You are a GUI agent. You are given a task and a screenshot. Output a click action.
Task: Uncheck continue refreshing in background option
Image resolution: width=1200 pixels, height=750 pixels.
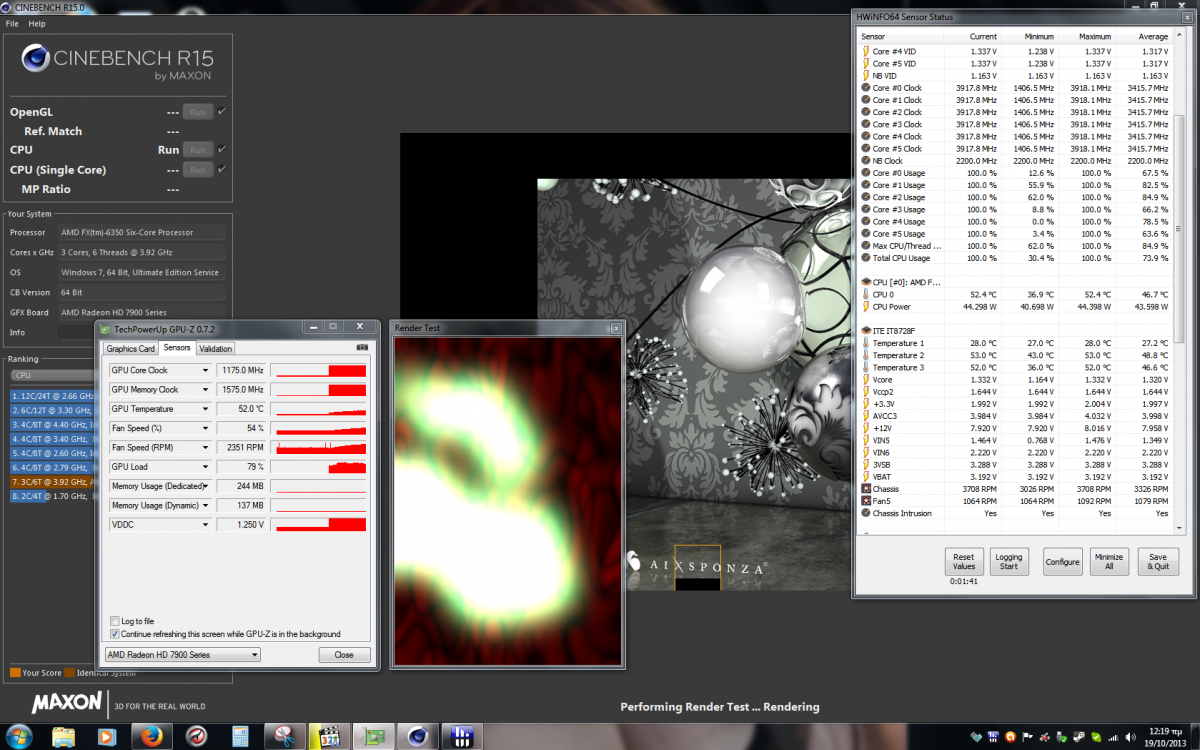(x=115, y=634)
